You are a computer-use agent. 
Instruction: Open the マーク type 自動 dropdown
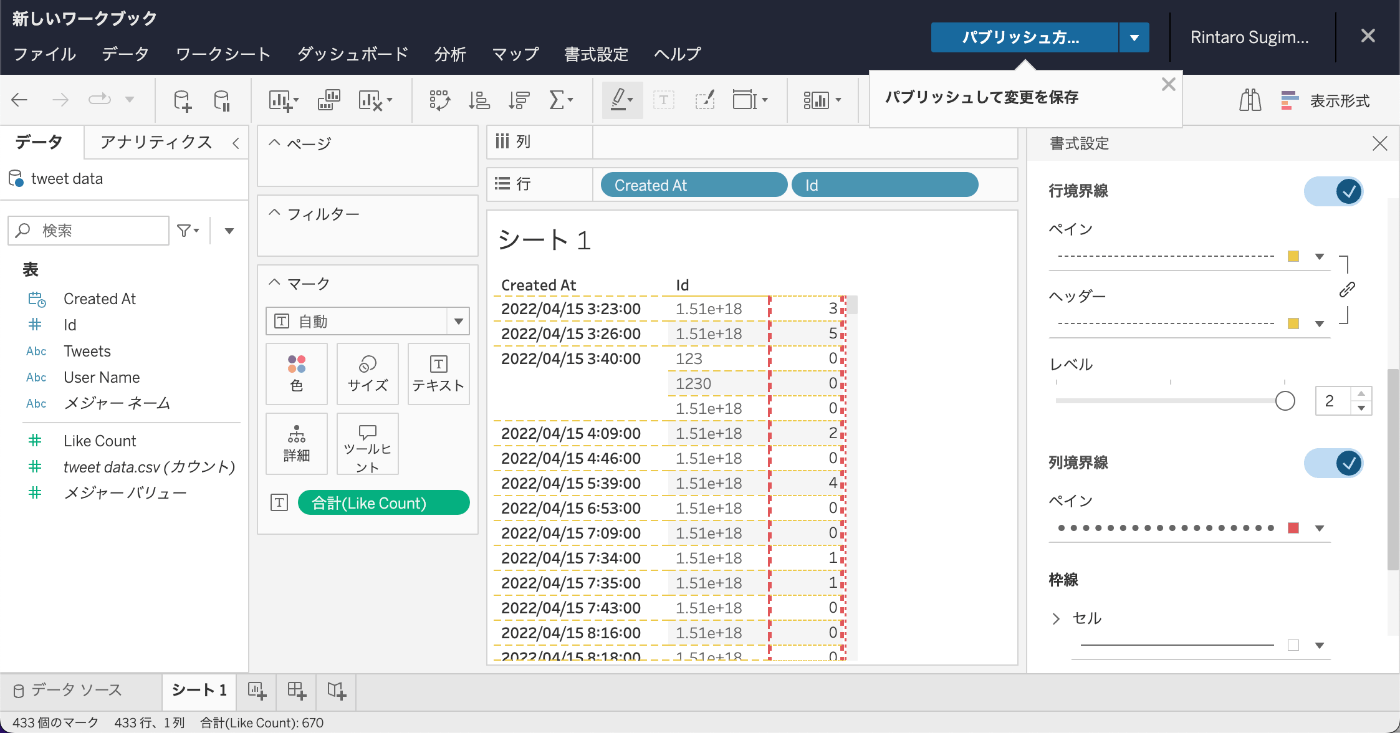point(367,321)
